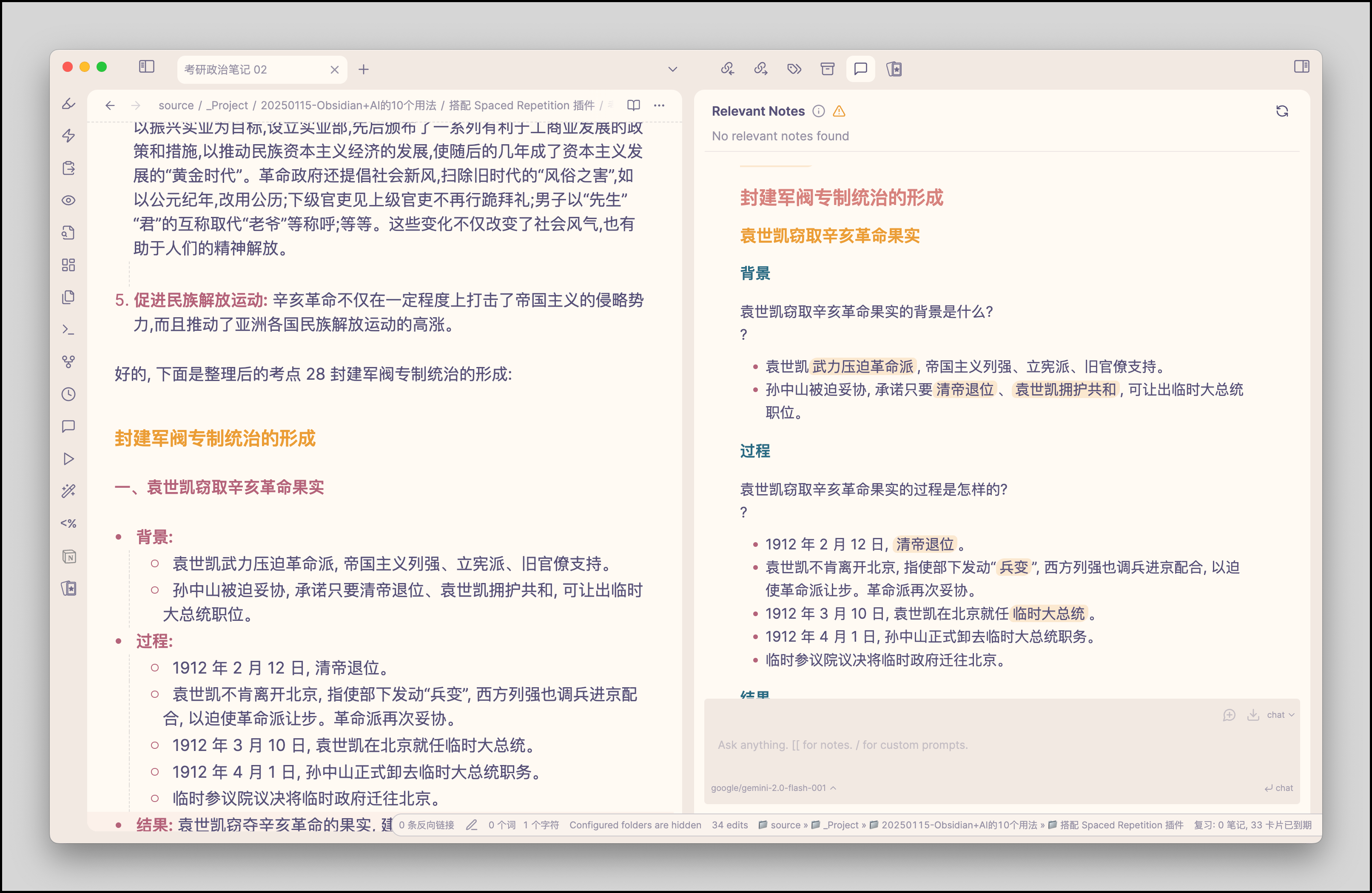This screenshot has height=893, width=1372.
Task: Toggle editing mode pencil in status bar
Action: (472, 825)
